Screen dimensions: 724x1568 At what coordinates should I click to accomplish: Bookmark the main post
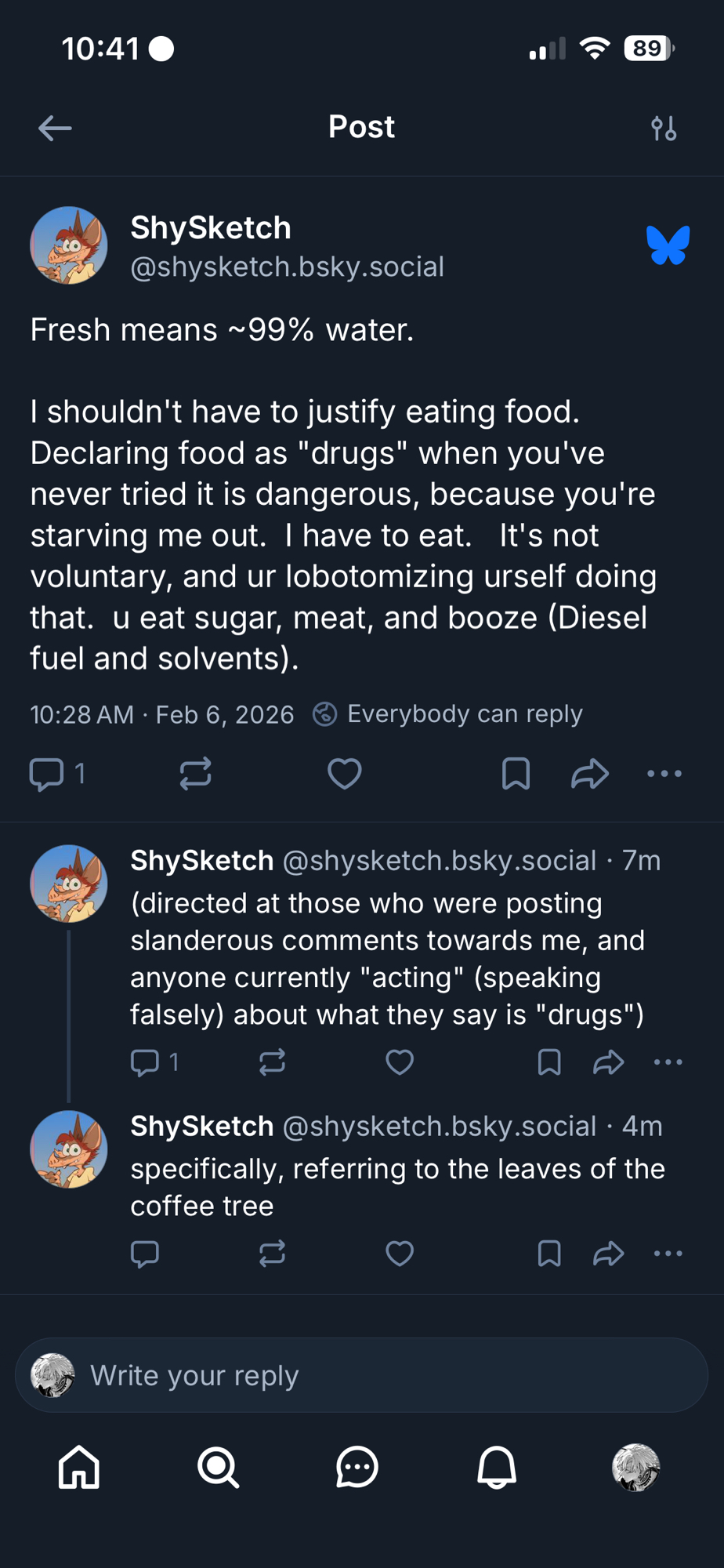coord(516,774)
